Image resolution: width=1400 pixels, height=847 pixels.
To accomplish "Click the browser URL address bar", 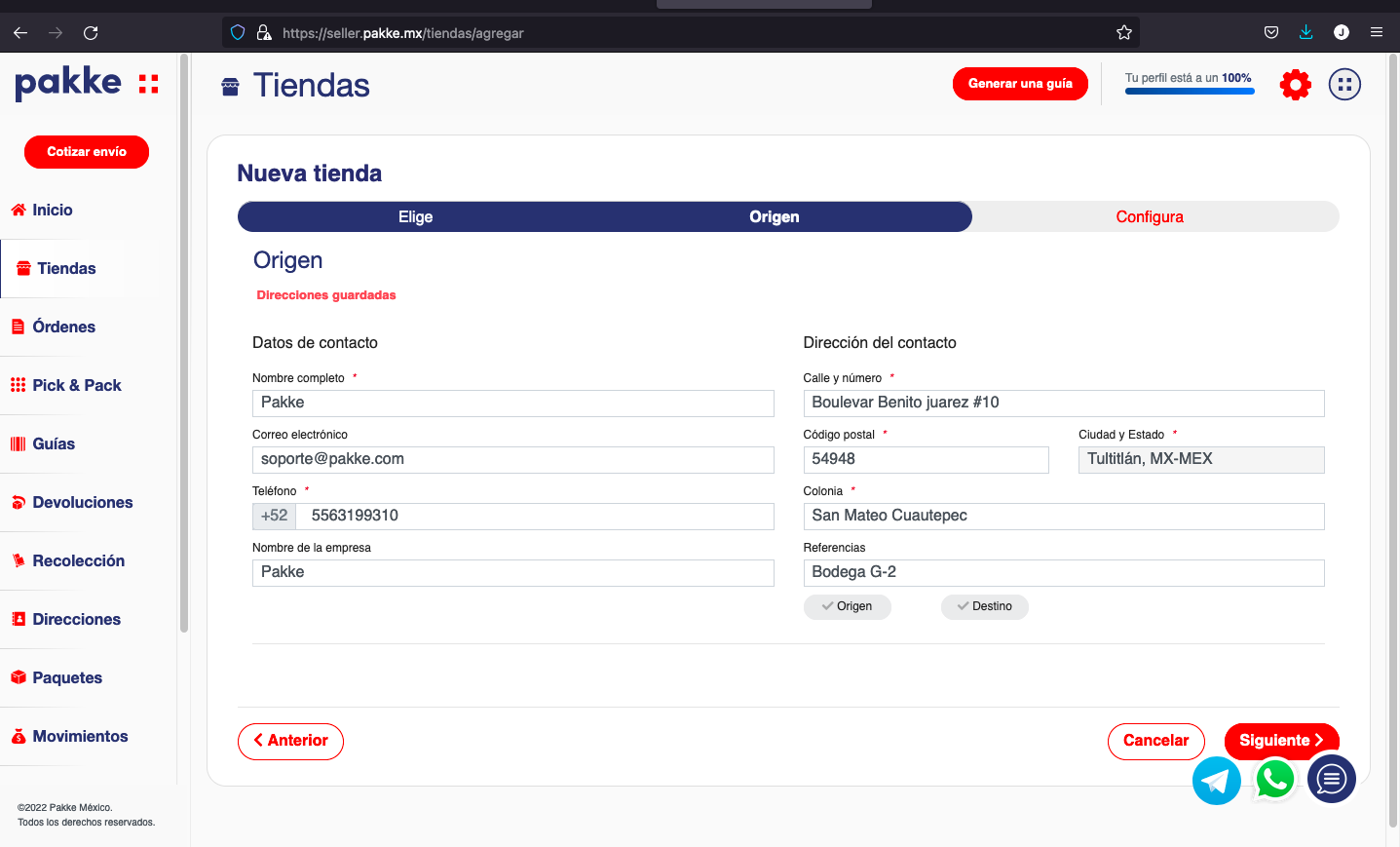I will pyautogui.click(x=682, y=32).
